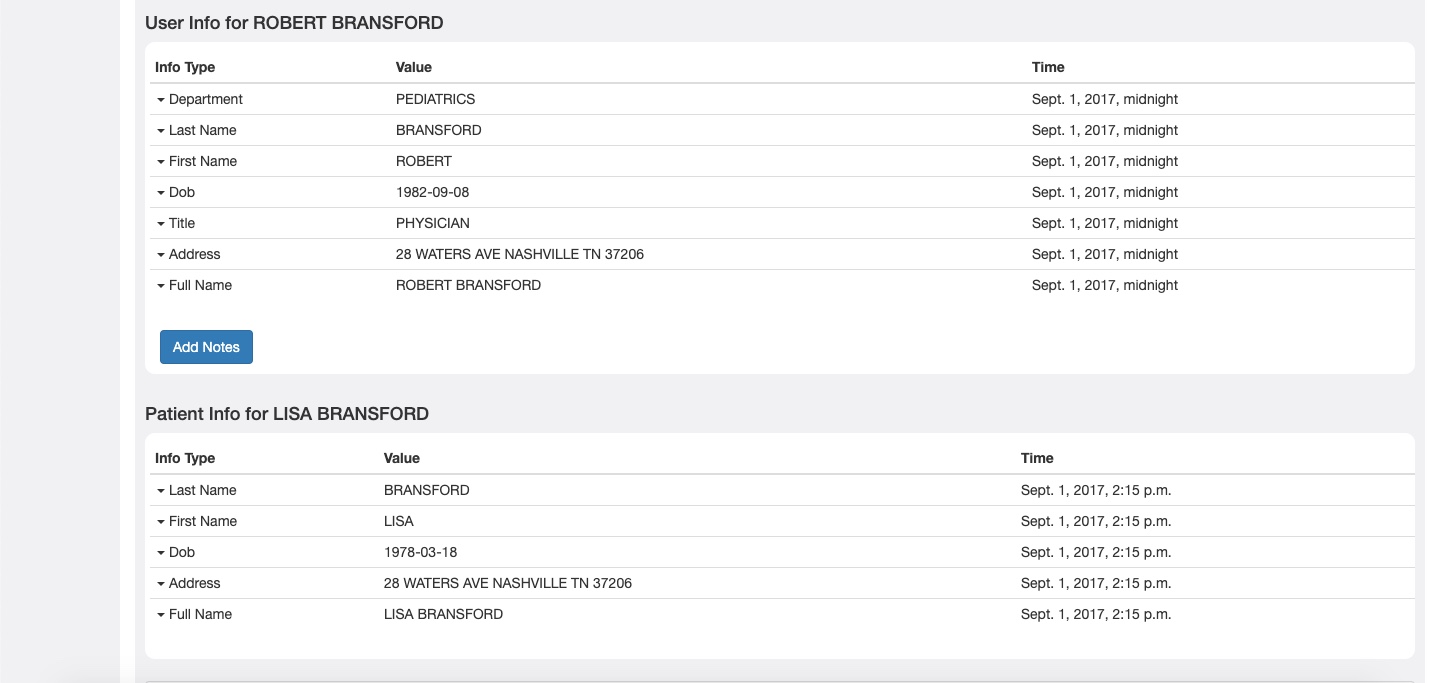This screenshot has width=1438, height=683.
Task: Expand the patient Address caret
Action: (160, 584)
